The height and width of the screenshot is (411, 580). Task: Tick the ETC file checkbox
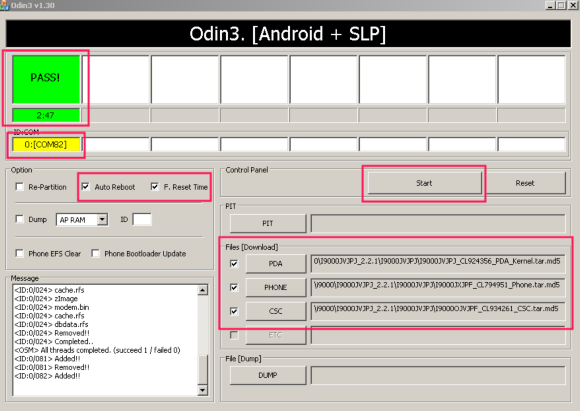point(234,335)
